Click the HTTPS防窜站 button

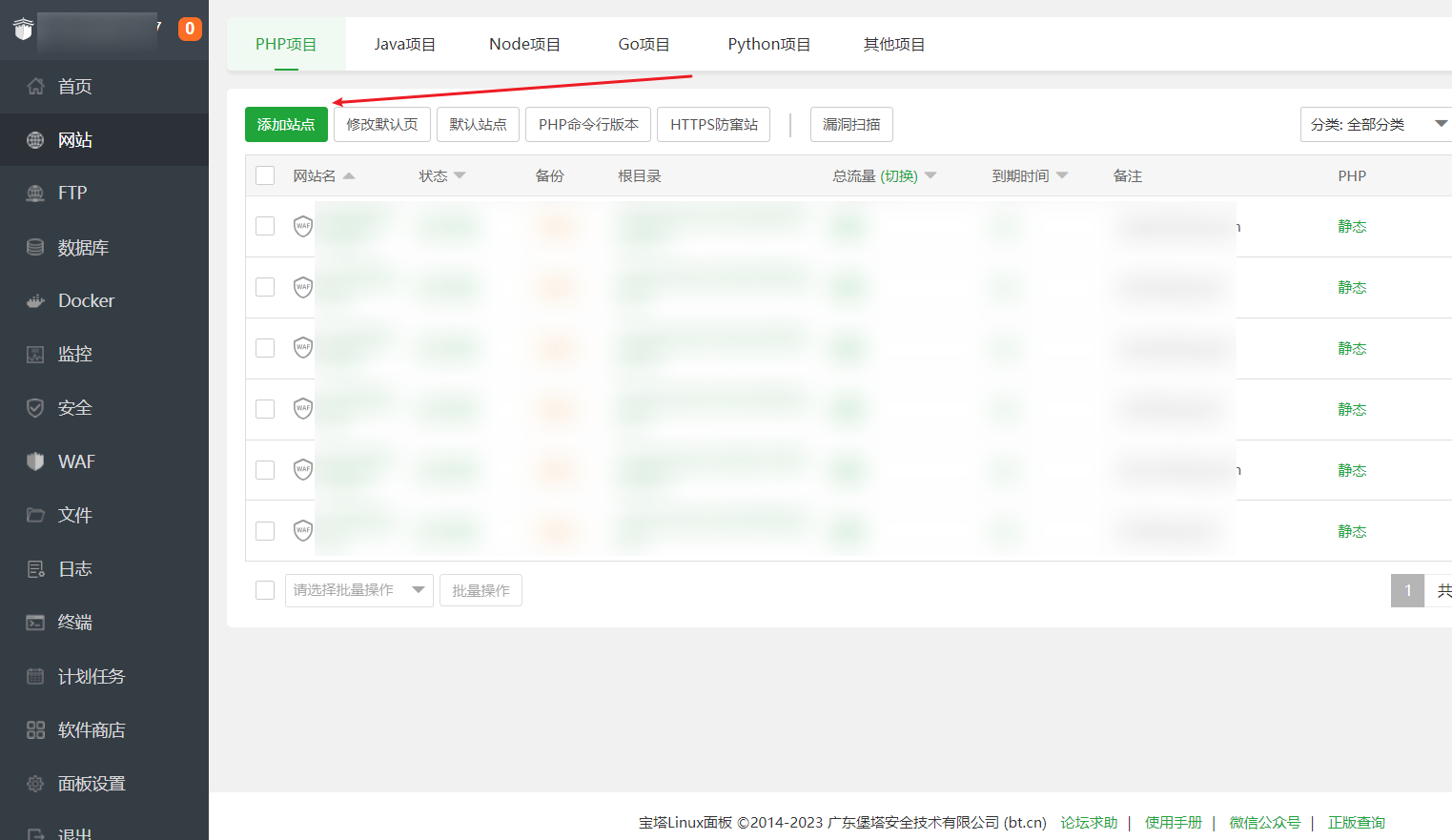pyautogui.click(x=714, y=125)
